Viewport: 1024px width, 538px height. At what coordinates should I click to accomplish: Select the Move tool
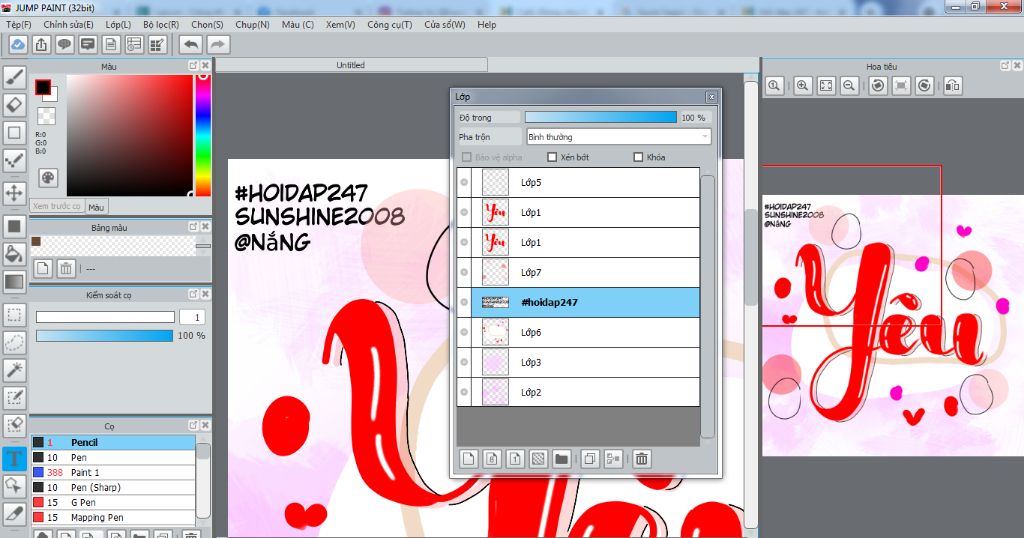click(x=14, y=193)
